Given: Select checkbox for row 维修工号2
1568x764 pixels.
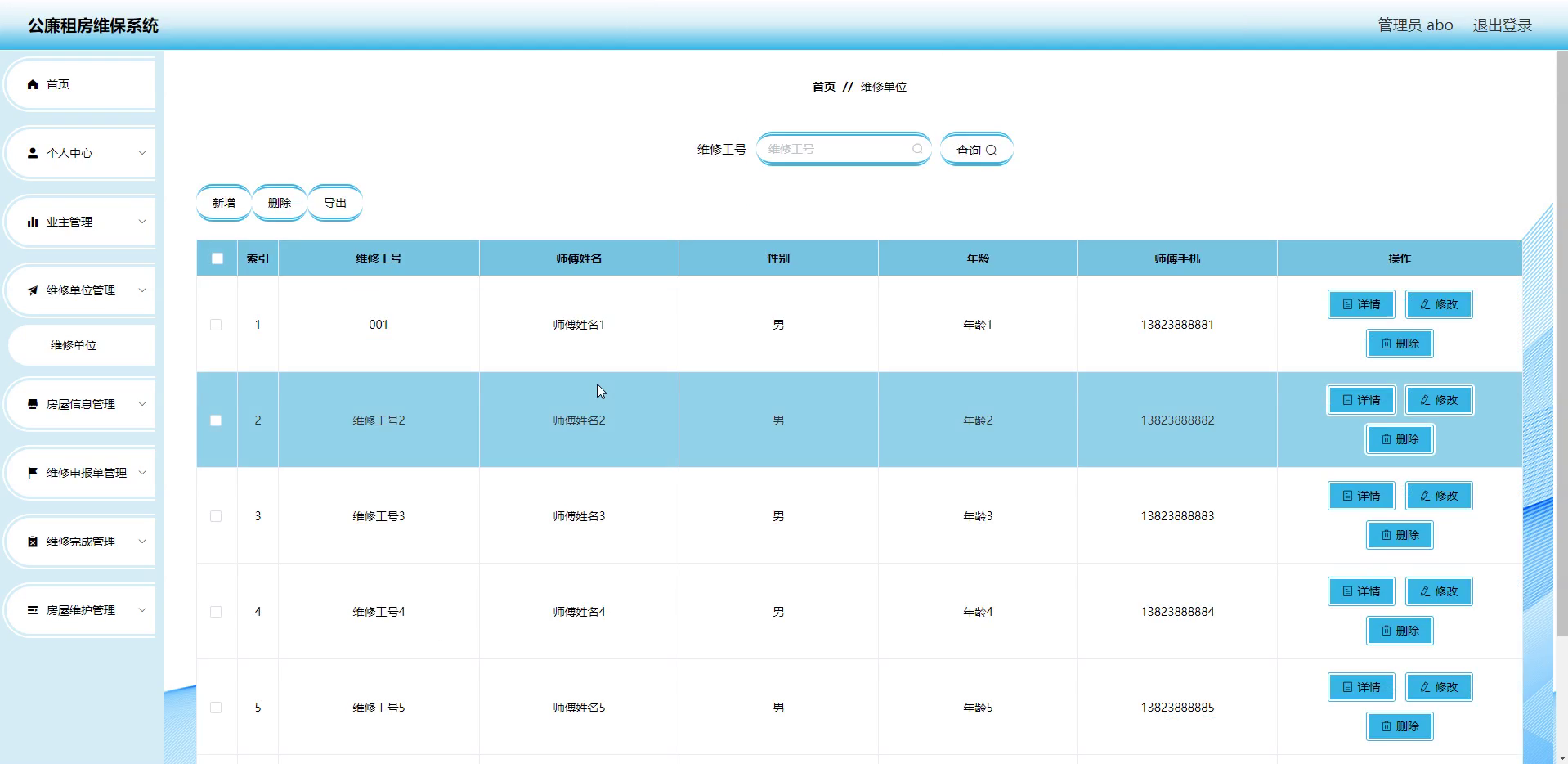Looking at the screenshot, I should (216, 420).
